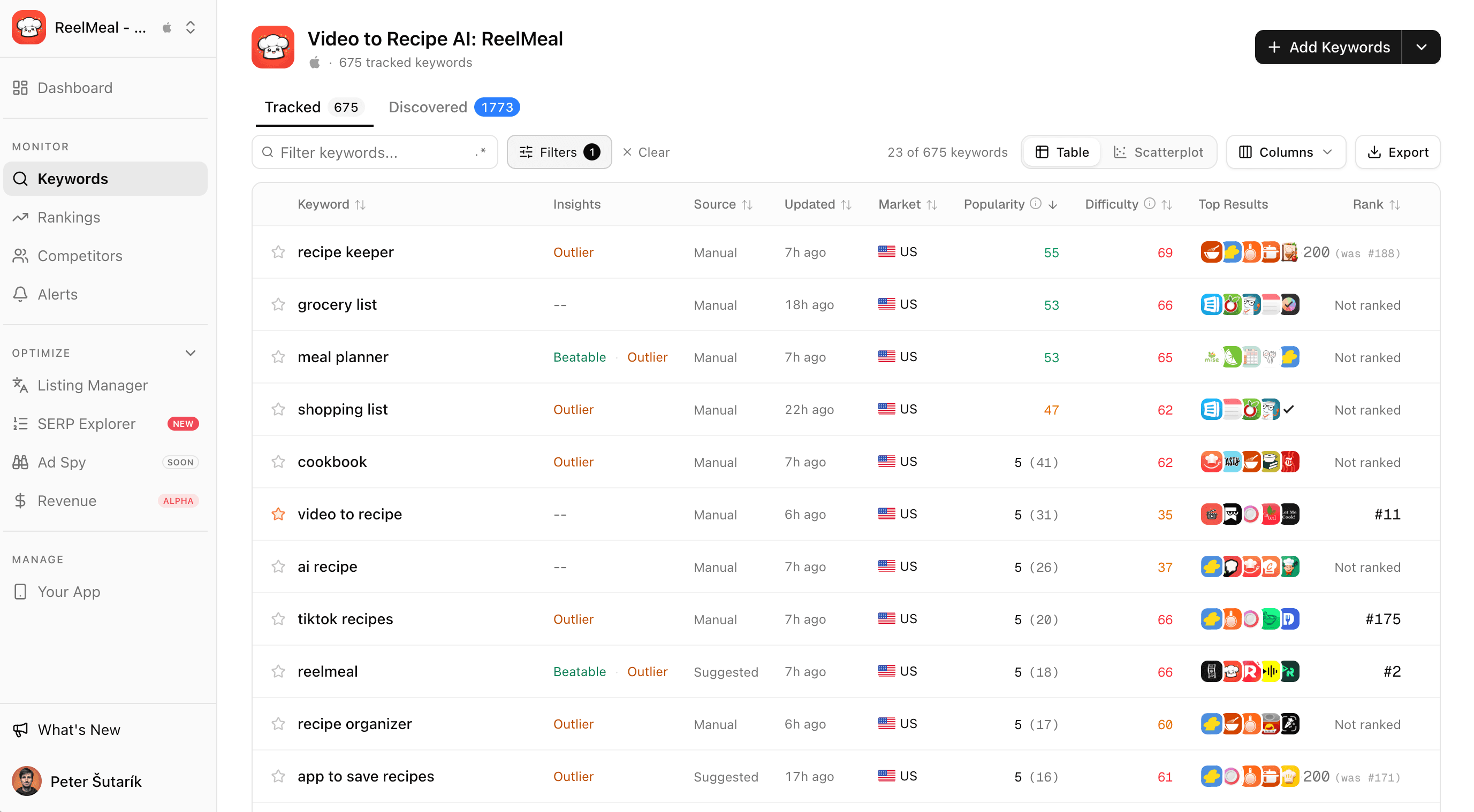Click the ReelMeal app icon in header

[x=273, y=48]
